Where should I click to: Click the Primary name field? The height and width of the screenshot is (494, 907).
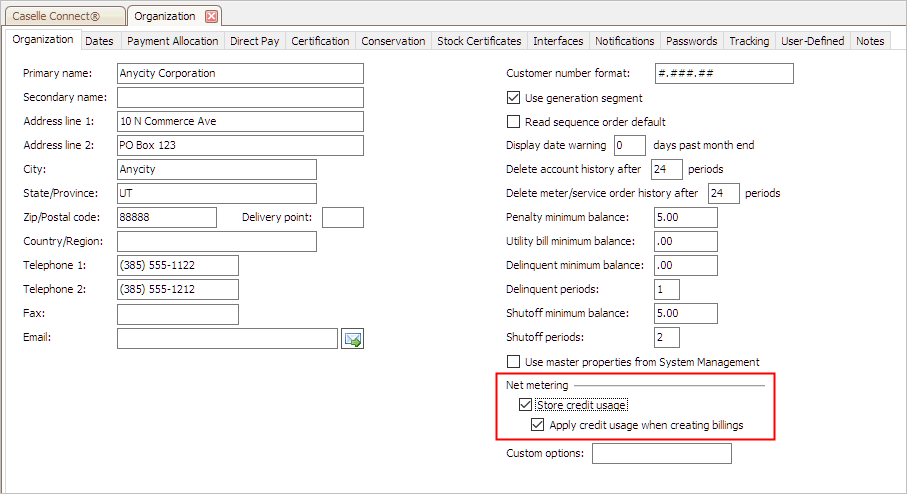(x=240, y=73)
